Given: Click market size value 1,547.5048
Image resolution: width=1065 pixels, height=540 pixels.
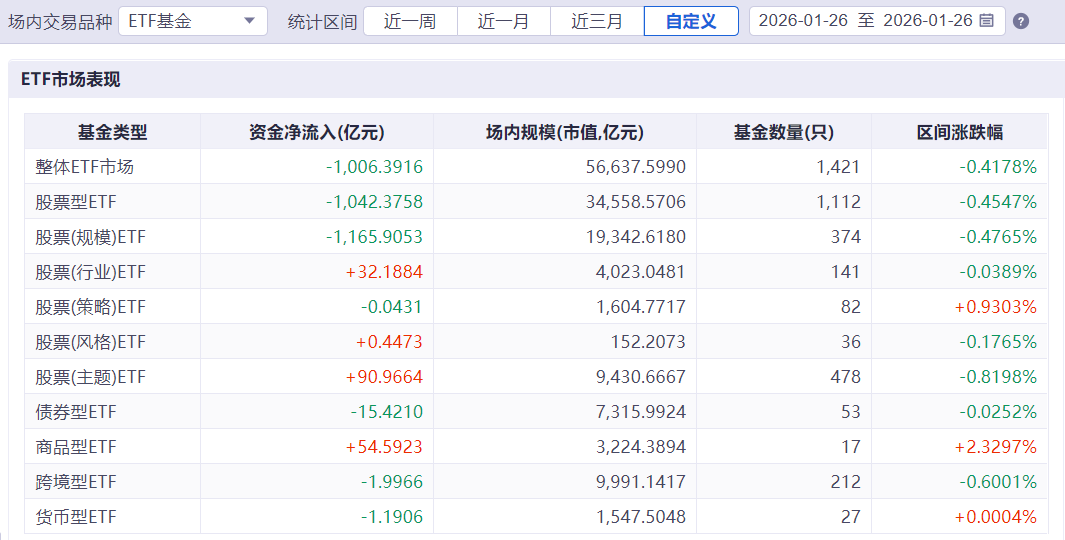Looking at the screenshot, I should (x=640, y=517).
